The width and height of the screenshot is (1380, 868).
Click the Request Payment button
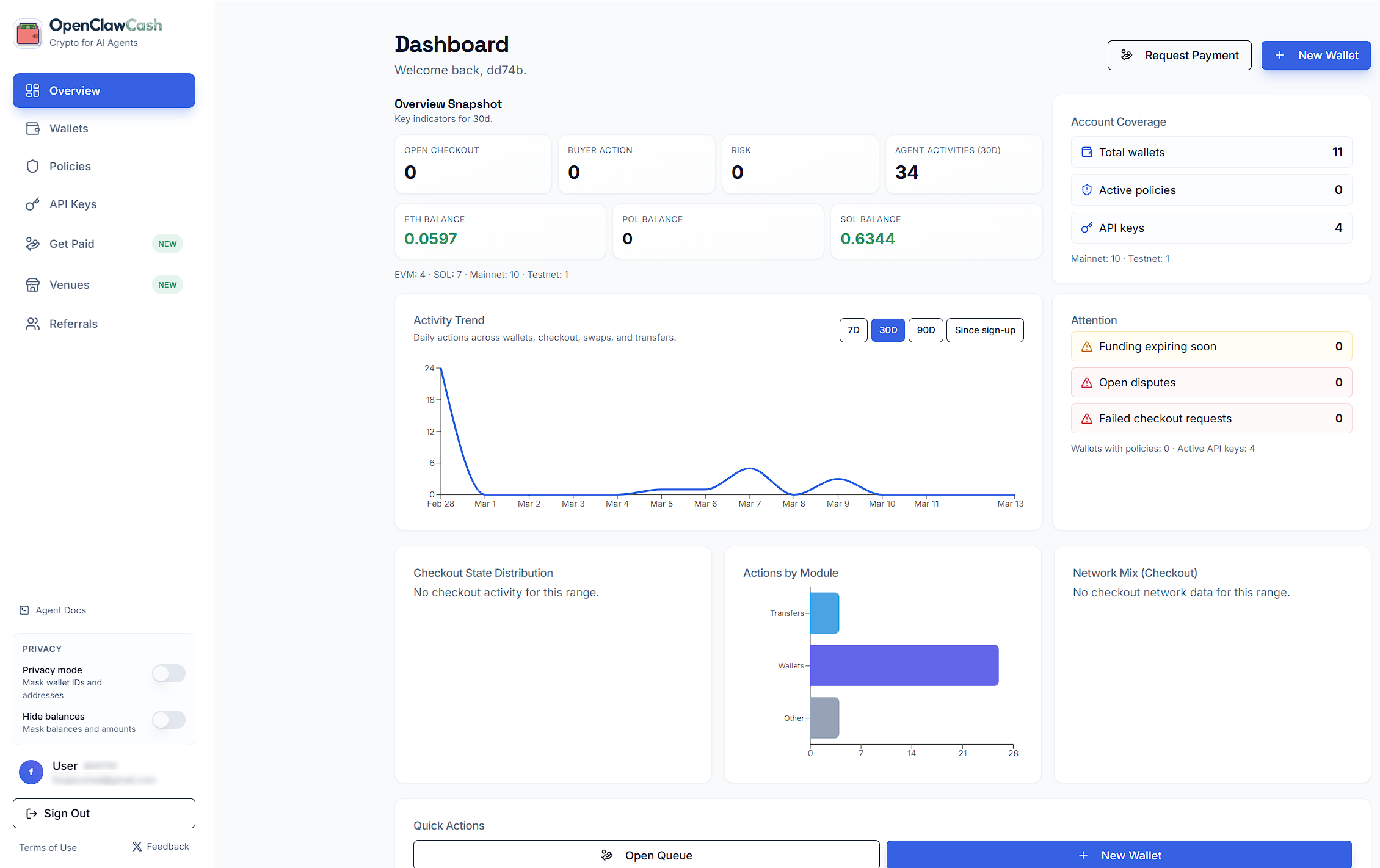tap(1179, 56)
